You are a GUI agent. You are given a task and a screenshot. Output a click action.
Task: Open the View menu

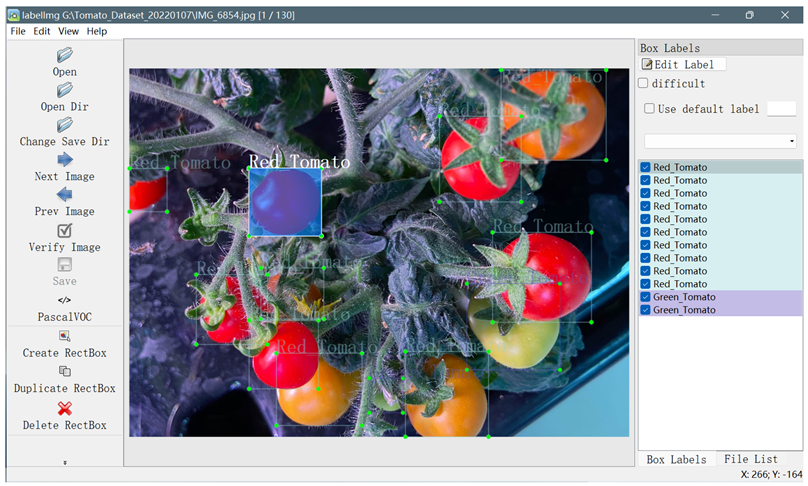pyautogui.click(x=68, y=31)
